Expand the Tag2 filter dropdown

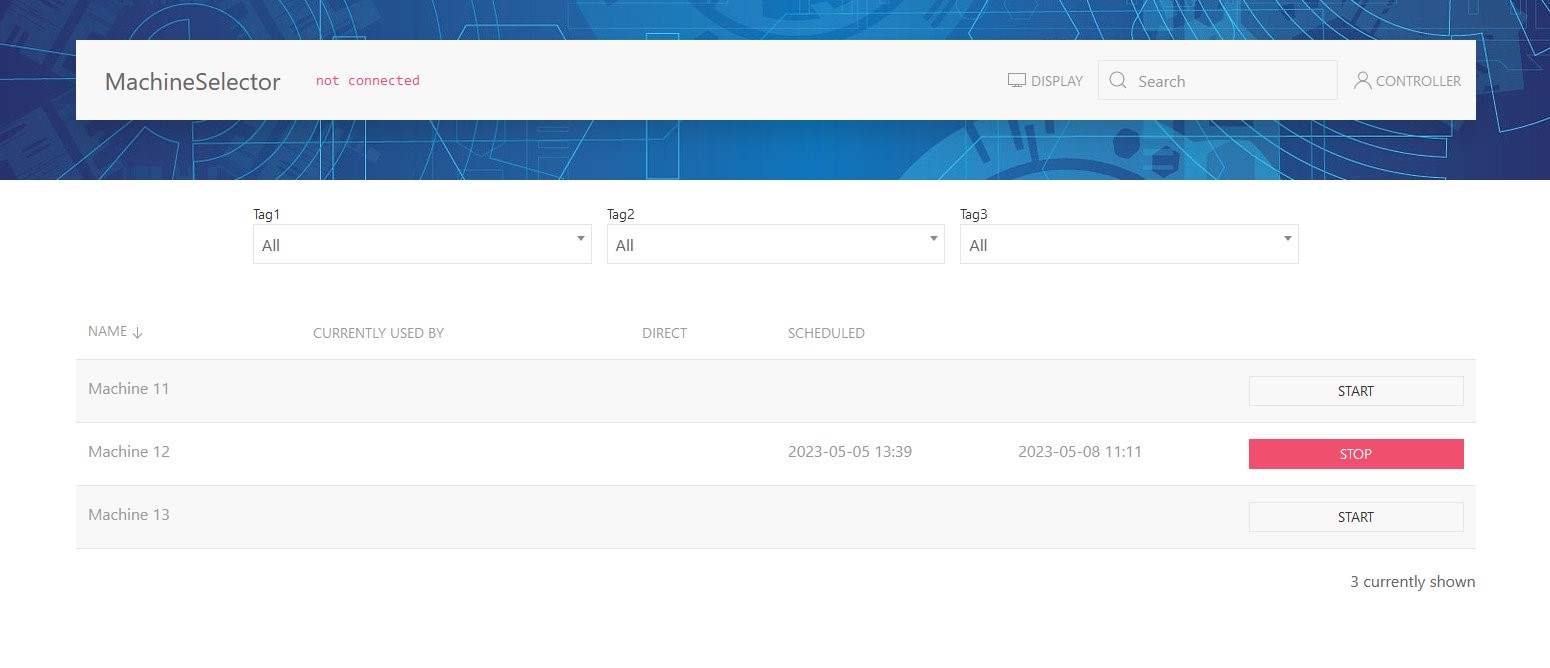775,245
